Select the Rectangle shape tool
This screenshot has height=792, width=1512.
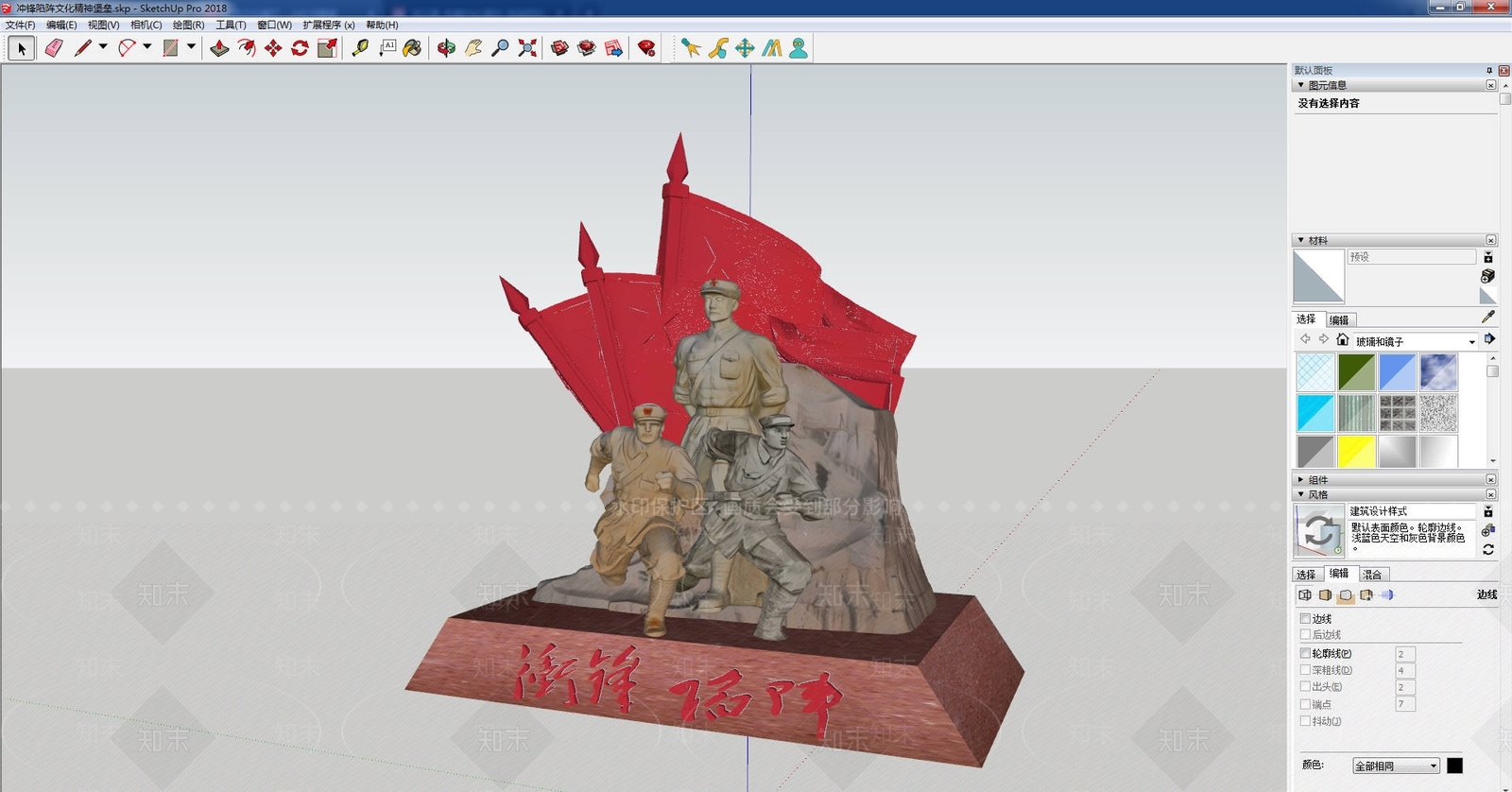click(170, 48)
